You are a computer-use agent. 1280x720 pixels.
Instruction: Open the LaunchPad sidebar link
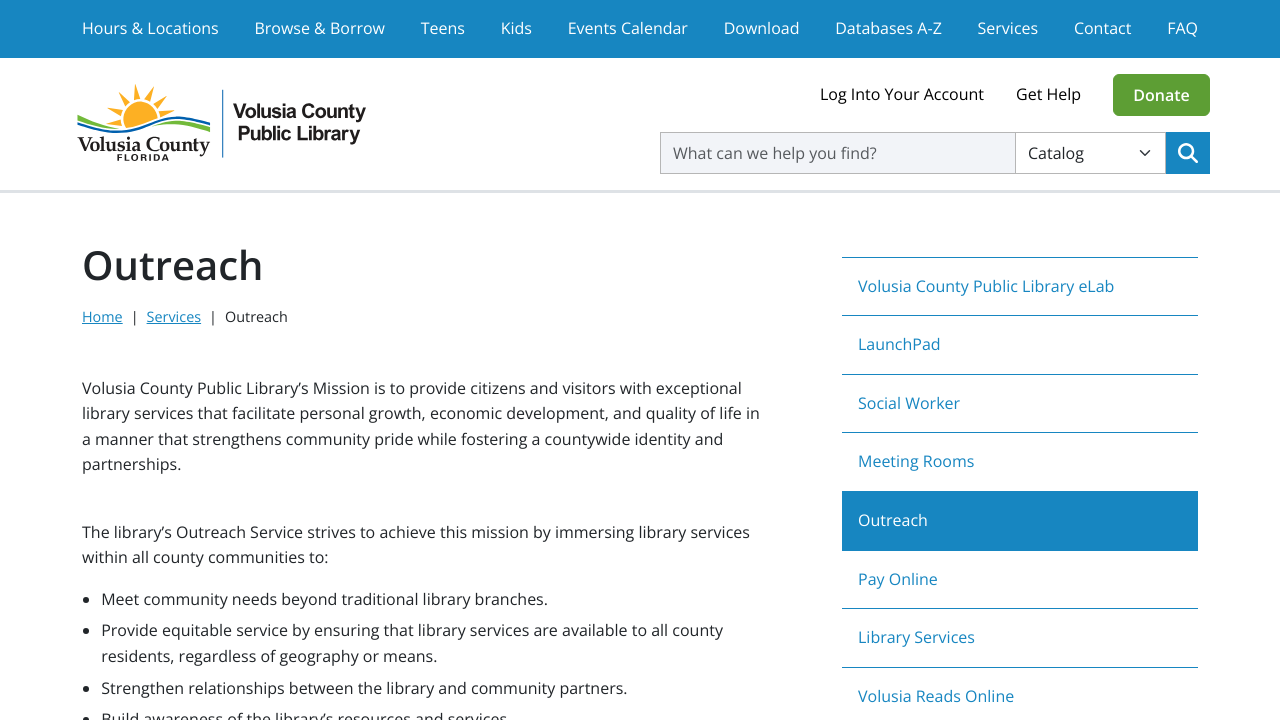point(898,343)
